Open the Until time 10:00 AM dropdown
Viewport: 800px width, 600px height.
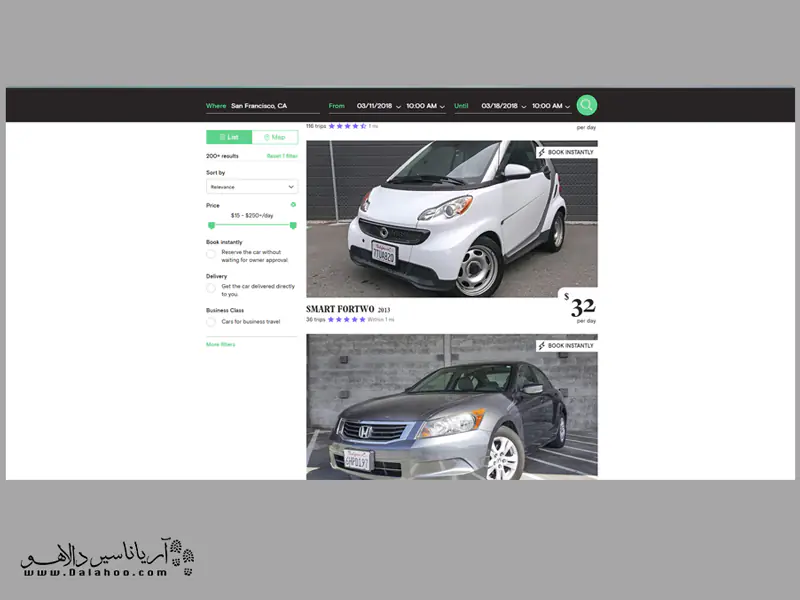pyautogui.click(x=552, y=106)
